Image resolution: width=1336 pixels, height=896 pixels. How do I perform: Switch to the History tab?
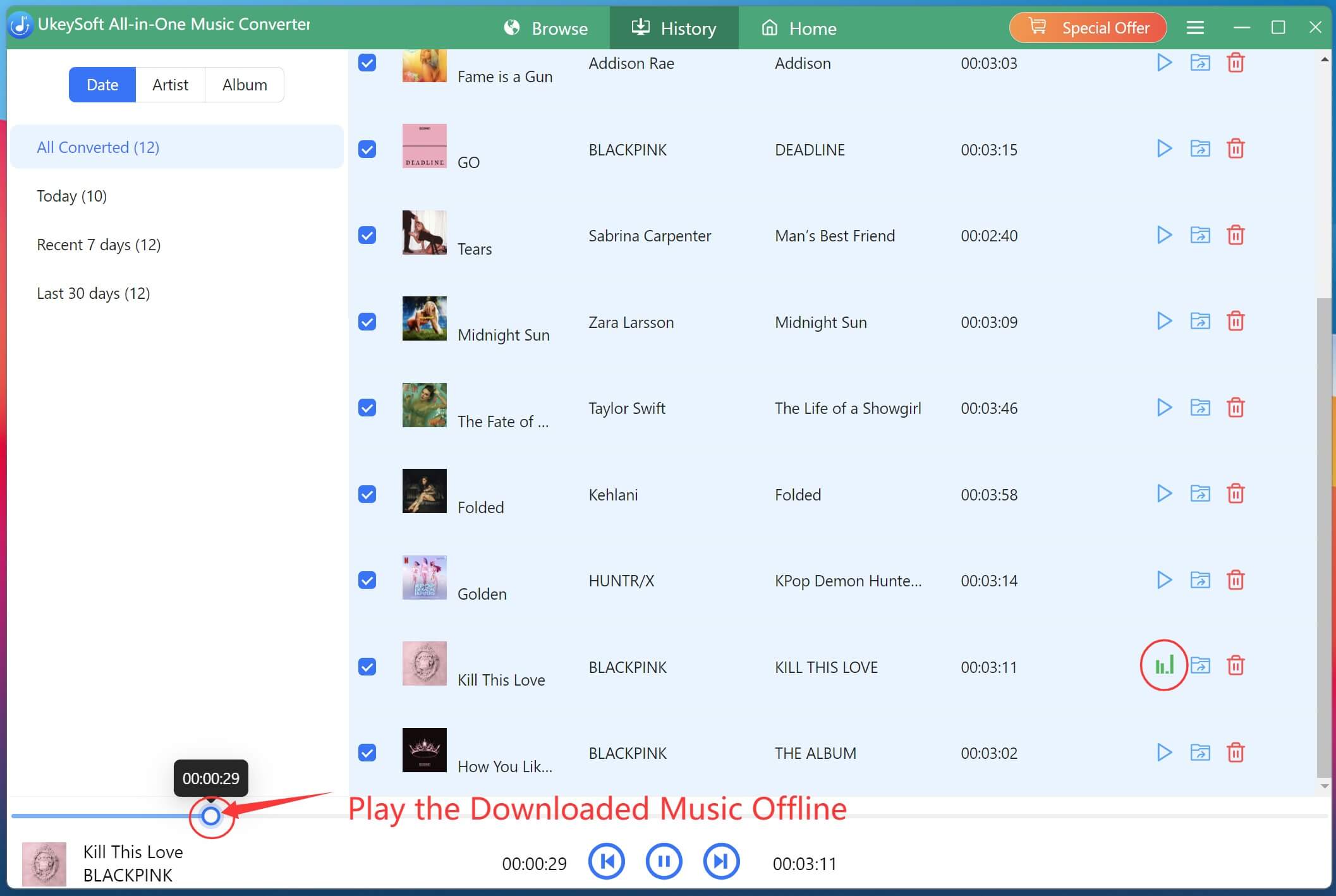674,28
